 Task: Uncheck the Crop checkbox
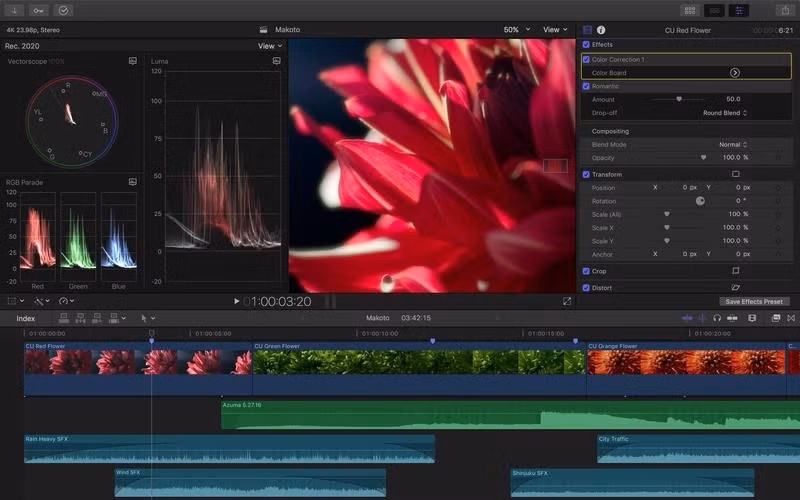pos(586,271)
